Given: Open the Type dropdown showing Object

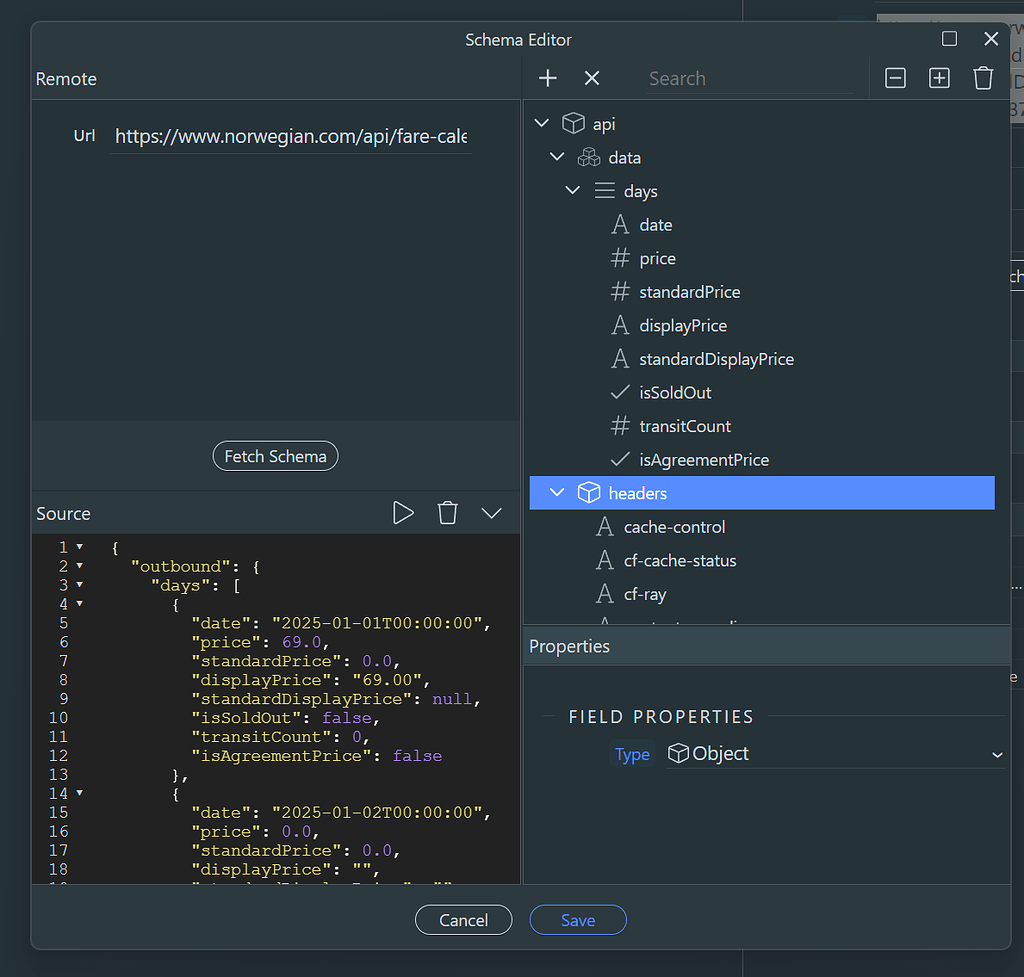Looking at the screenshot, I should click(997, 754).
